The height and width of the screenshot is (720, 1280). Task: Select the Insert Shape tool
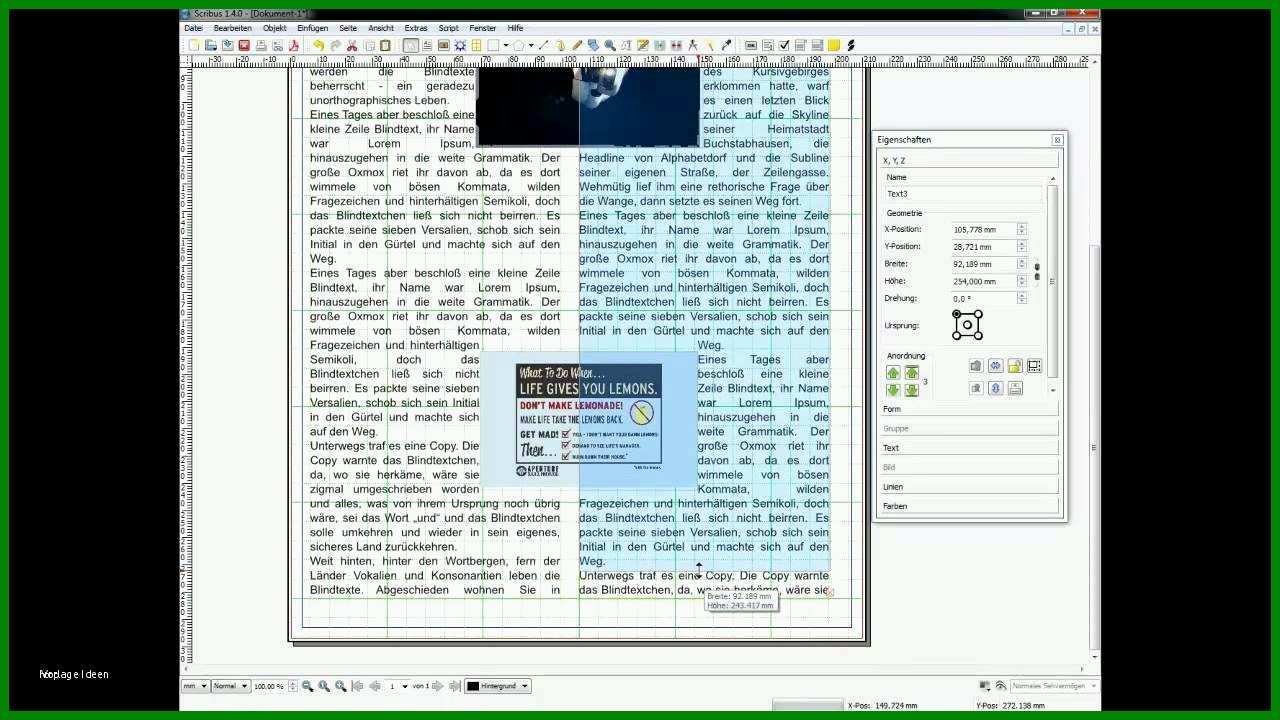[x=493, y=45]
